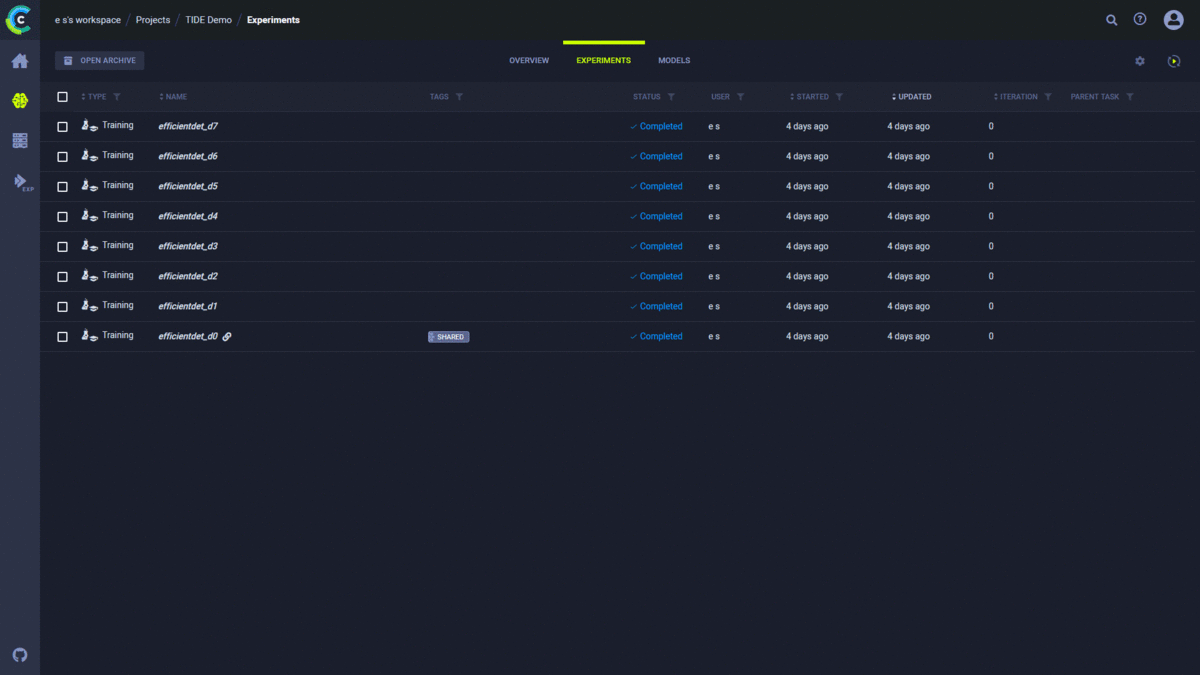Open the Home dashboard sidebar icon
This screenshot has height=675, width=1200.
20,61
